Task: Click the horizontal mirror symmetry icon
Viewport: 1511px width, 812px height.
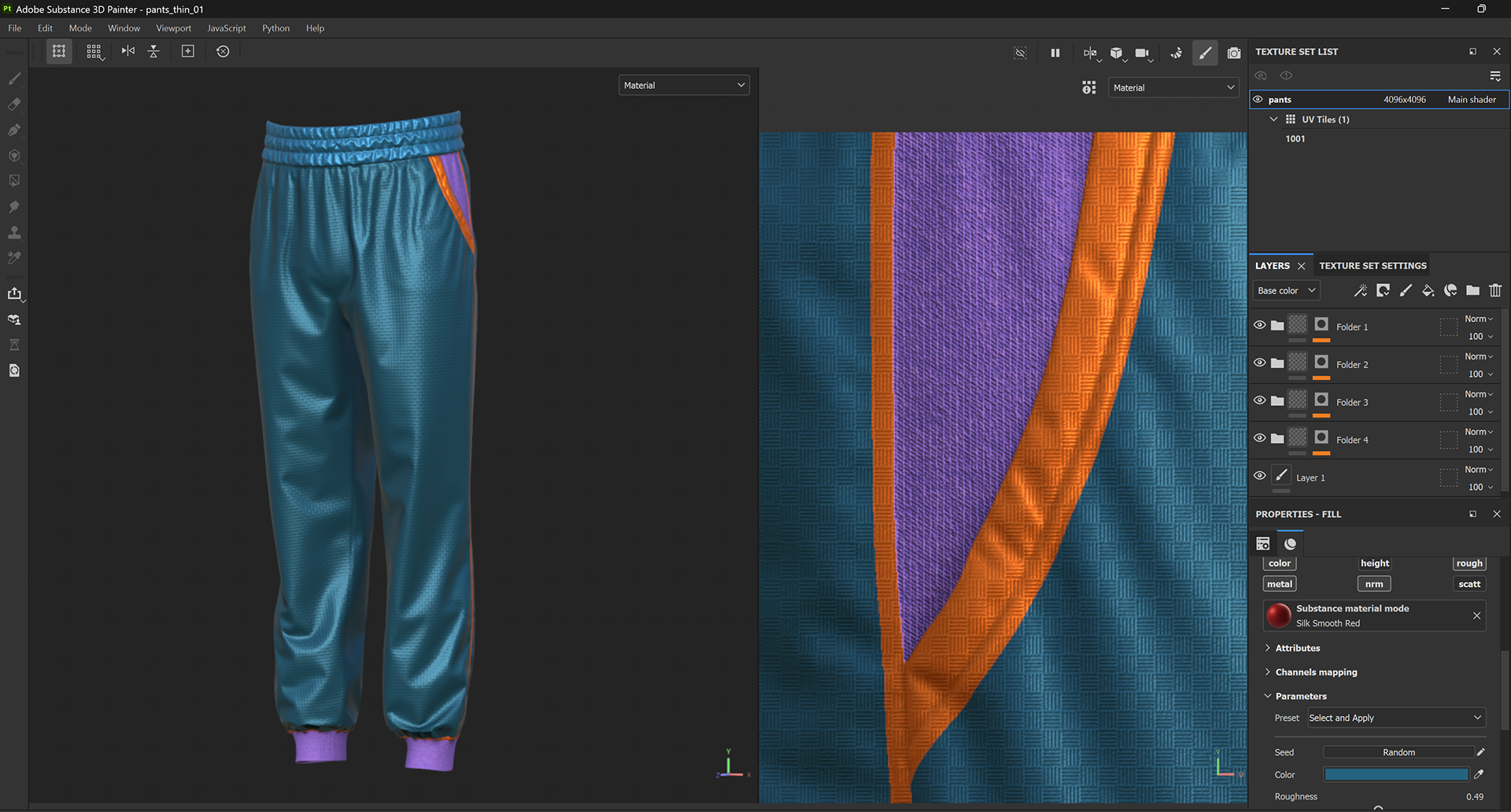Action: point(128,51)
